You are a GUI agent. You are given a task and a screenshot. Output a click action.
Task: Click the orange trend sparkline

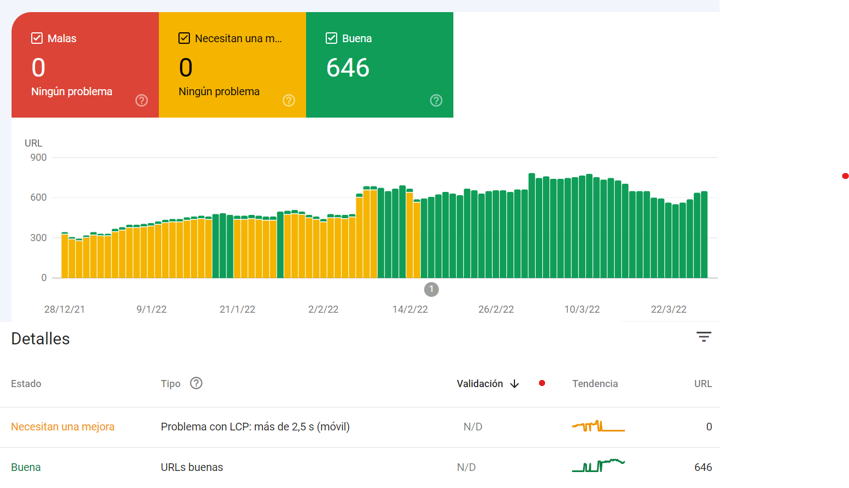pyautogui.click(x=598, y=426)
